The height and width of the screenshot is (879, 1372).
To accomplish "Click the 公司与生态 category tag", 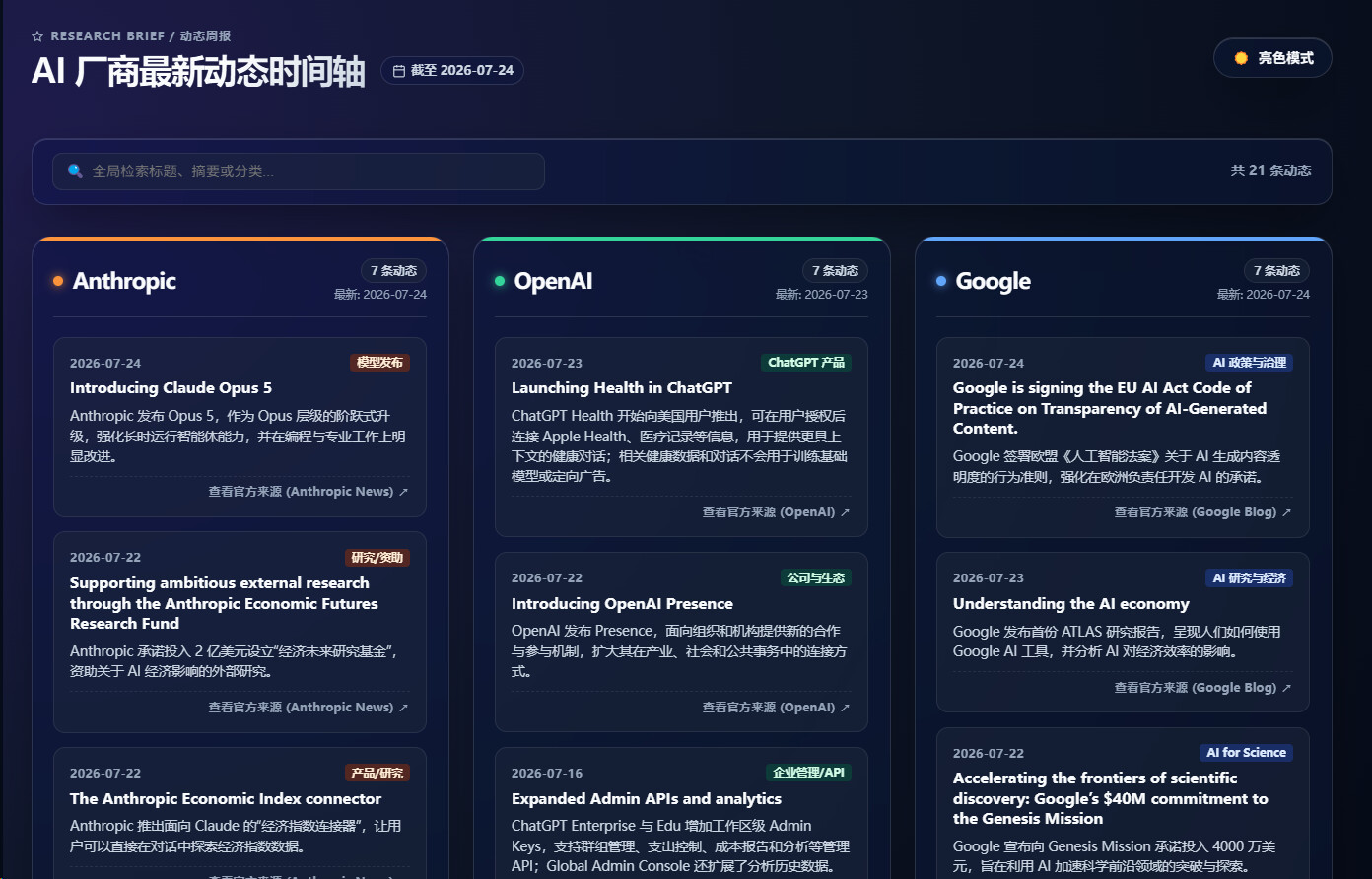I will [x=816, y=578].
